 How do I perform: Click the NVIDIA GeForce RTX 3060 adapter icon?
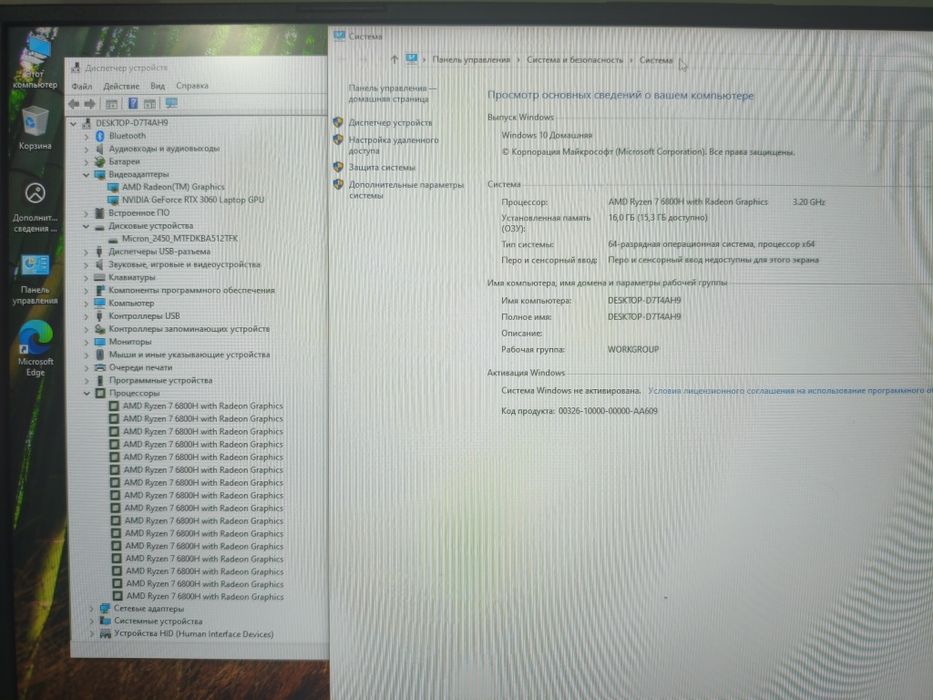pyautogui.click(x=113, y=200)
